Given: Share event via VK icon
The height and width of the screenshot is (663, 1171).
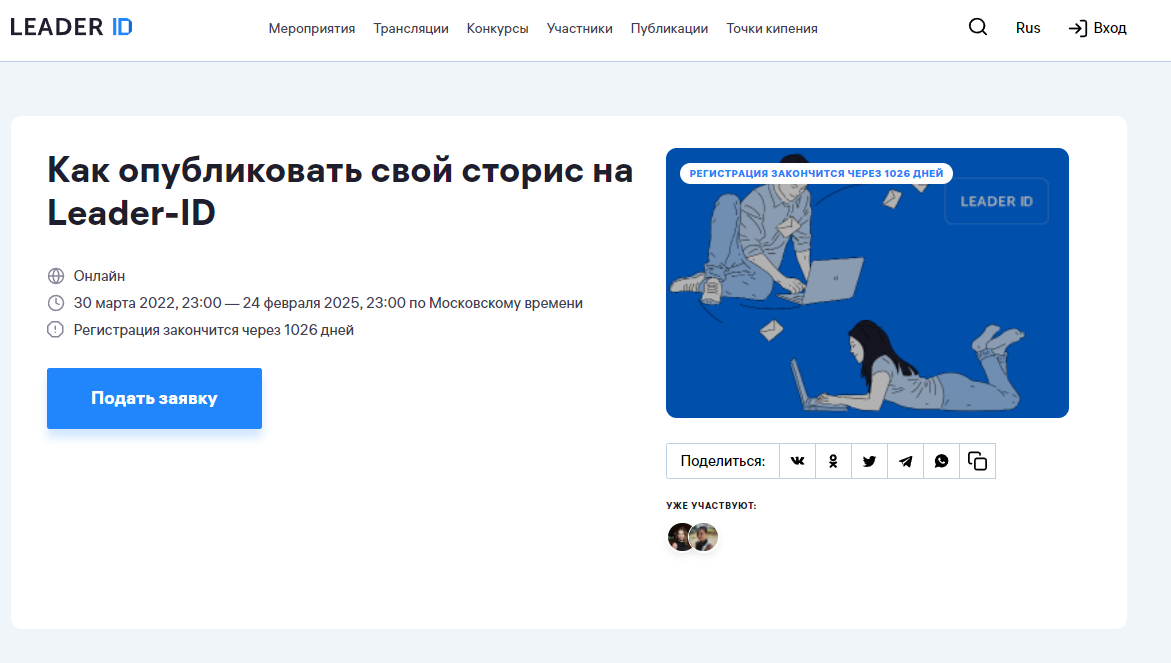Looking at the screenshot, I should click(x=797, y=461).
